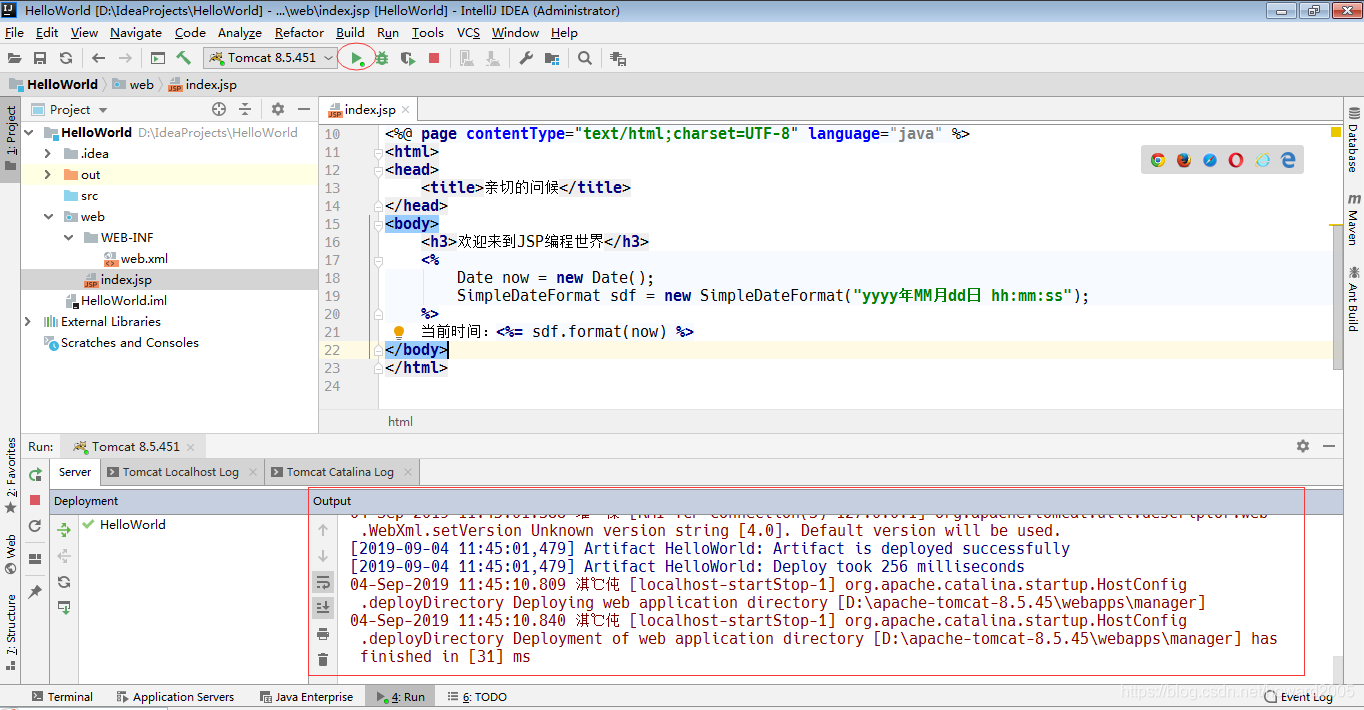This screenshot has width=1364, height=710.
Task: Collapse the code fold on line 17
Action: [380, 260]
